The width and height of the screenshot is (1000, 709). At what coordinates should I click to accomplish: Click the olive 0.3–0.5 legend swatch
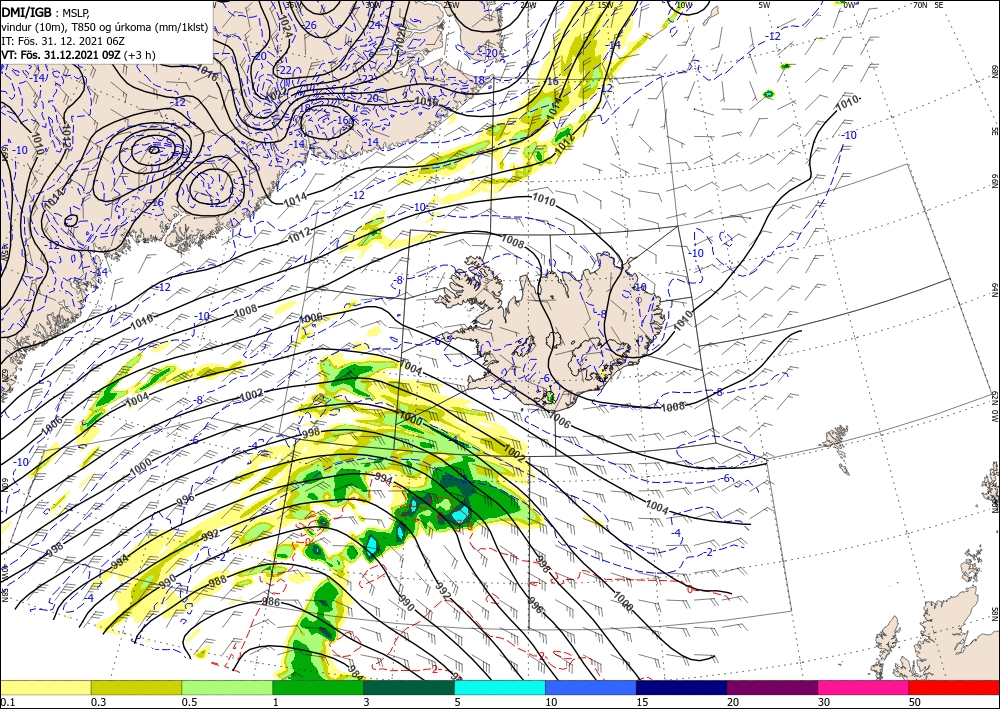pyautogui.click(x=136, y=687)
